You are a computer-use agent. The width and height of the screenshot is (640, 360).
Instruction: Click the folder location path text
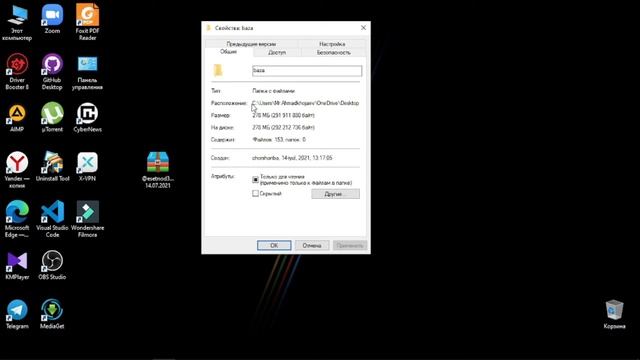pos(306,103)
